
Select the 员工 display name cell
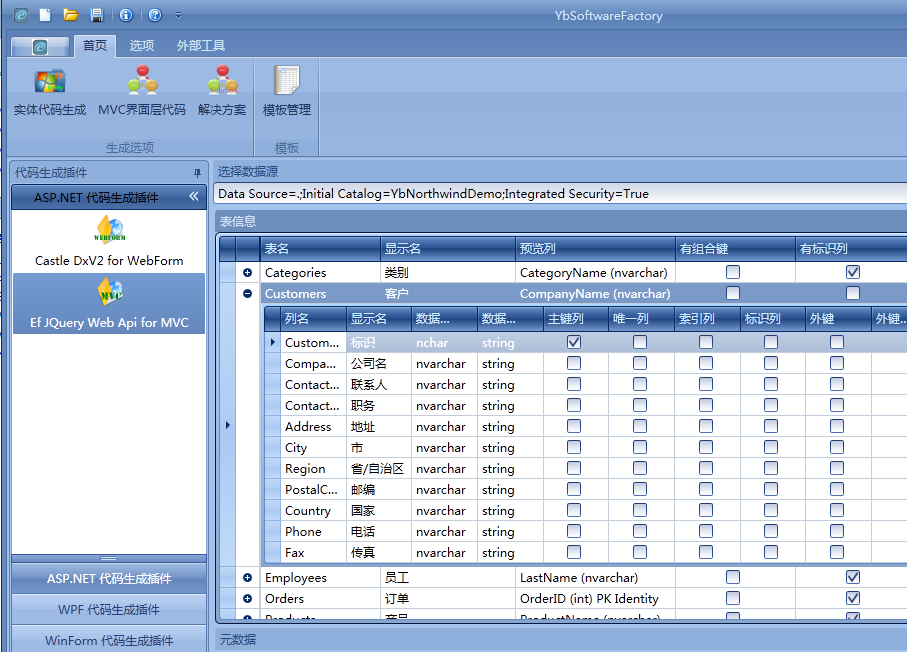(x=448, y=577)
